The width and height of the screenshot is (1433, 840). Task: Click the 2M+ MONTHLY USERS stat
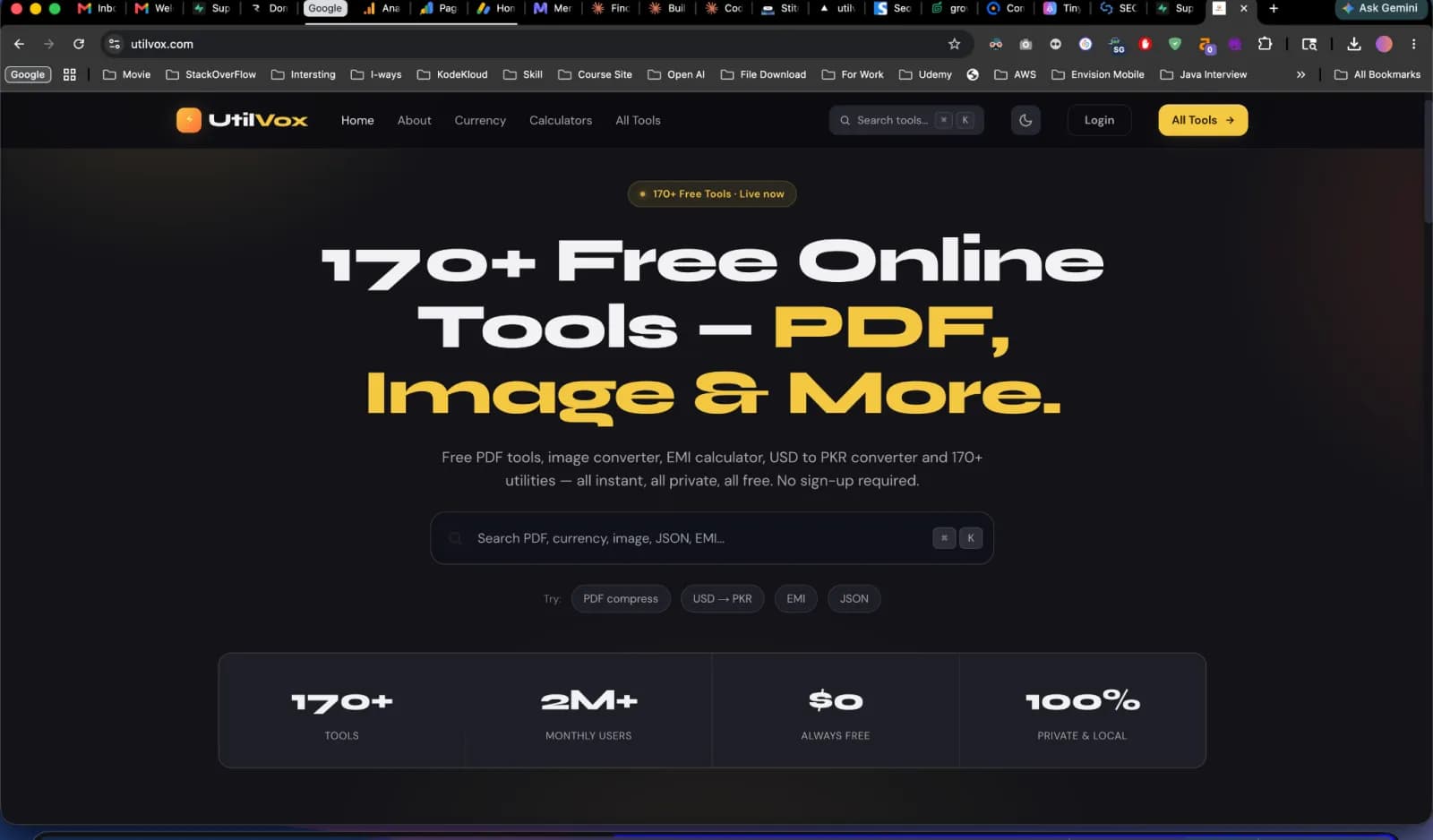(588, 711)
